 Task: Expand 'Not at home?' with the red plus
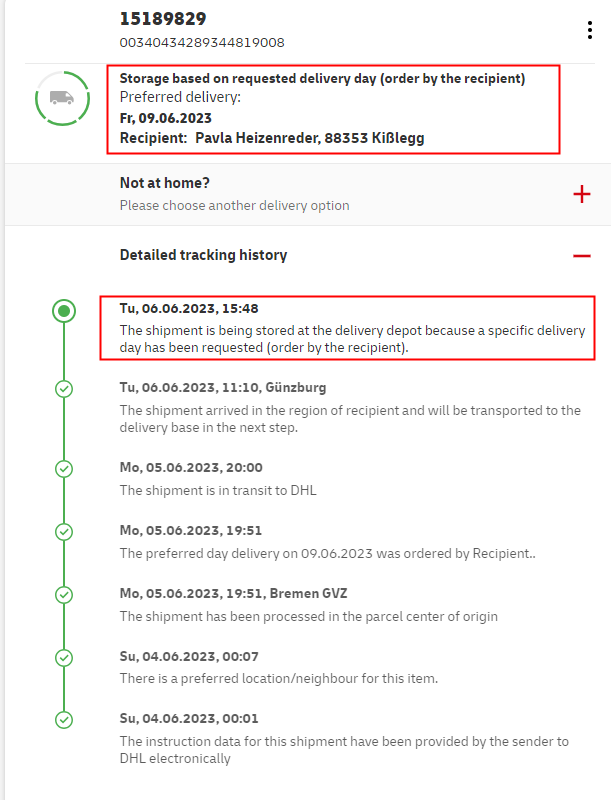pyautogui.click(x=582, y=194)
